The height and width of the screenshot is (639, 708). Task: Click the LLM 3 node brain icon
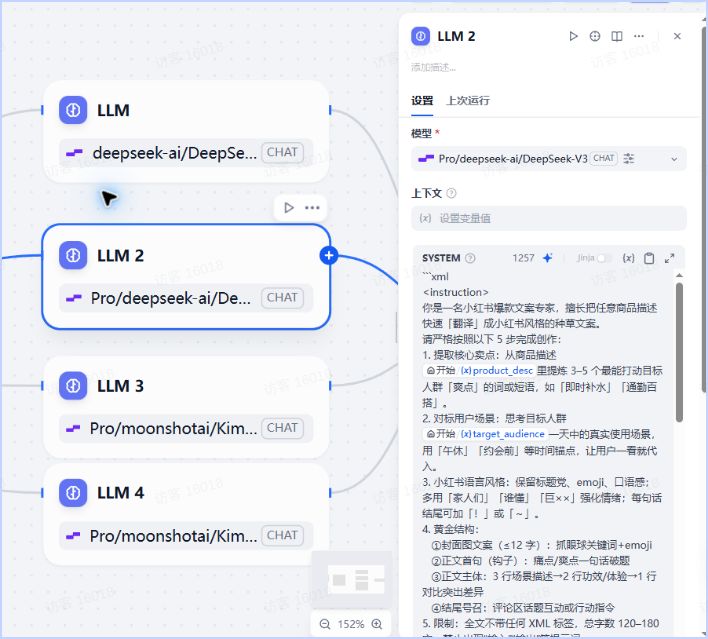[73, 386]
